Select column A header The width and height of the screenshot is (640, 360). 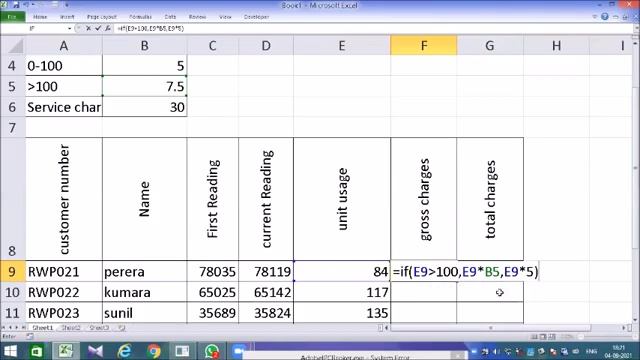(64, 45)
